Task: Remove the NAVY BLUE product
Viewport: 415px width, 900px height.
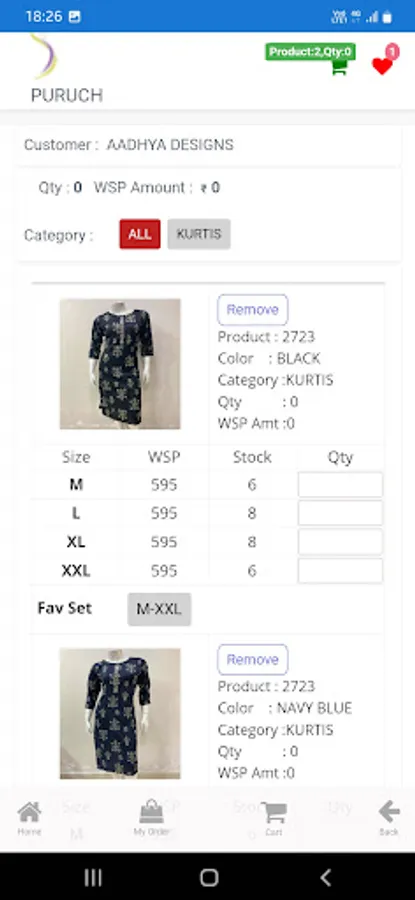Action: tap(253, 660)
